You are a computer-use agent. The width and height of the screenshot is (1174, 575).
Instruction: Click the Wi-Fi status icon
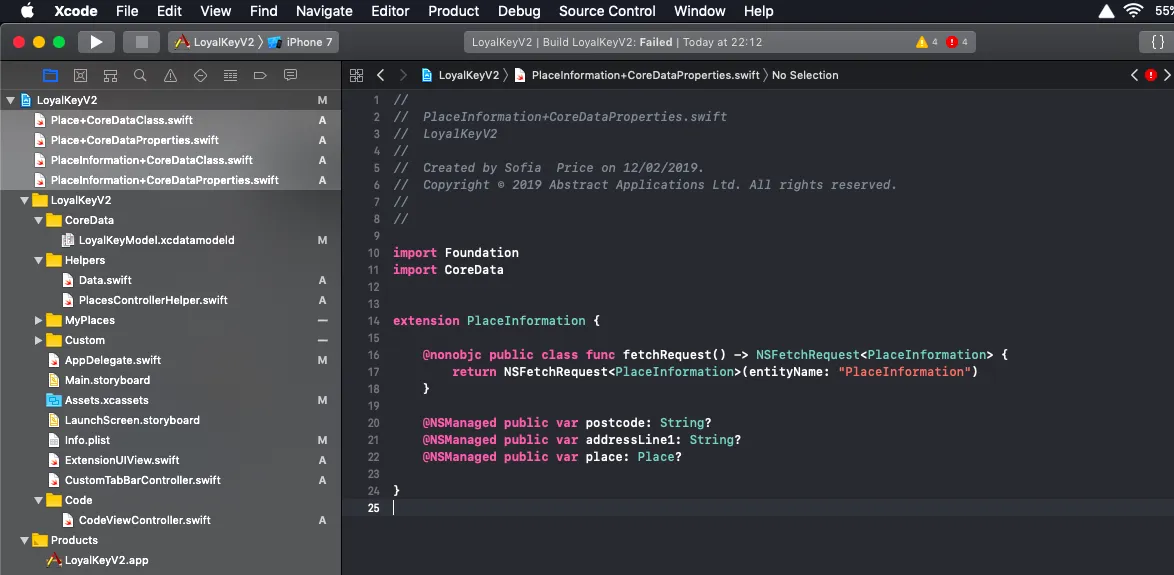point(1134,10)
